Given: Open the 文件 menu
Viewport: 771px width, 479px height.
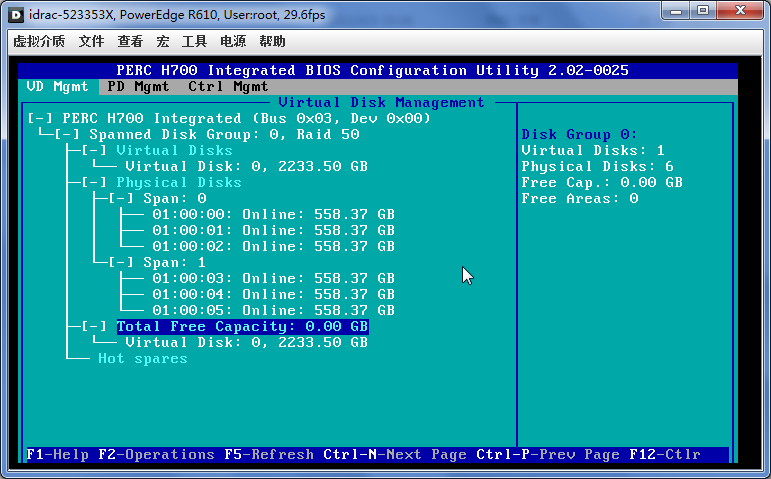Looking at the screenshot, I should pyautogui.click(x=91, y=41).
